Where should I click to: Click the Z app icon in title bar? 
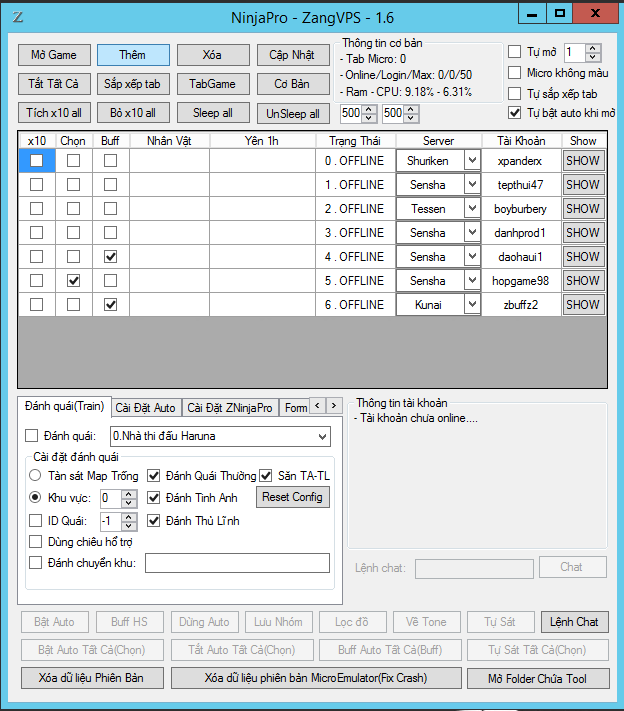pyautogui.click(x=18, y=16)
